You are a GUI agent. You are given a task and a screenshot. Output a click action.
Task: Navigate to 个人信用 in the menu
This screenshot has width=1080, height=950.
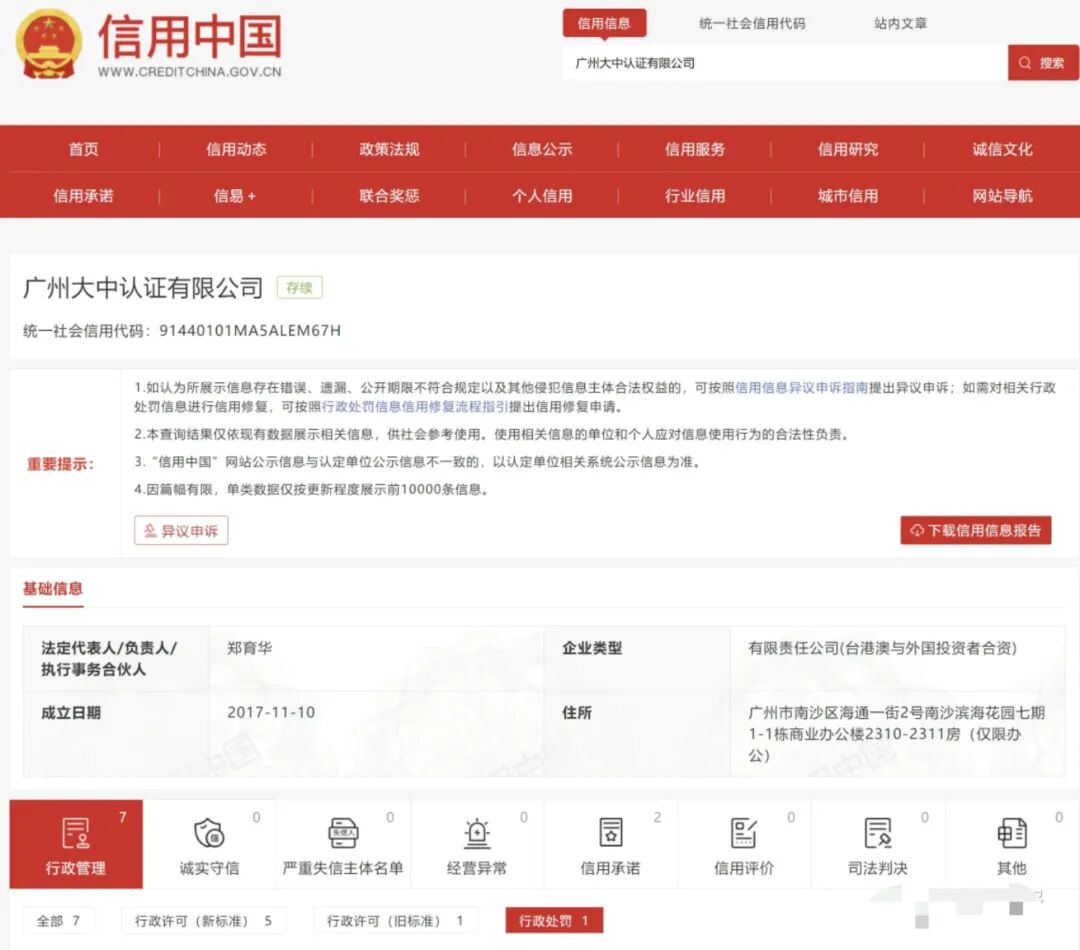point(542,196)
